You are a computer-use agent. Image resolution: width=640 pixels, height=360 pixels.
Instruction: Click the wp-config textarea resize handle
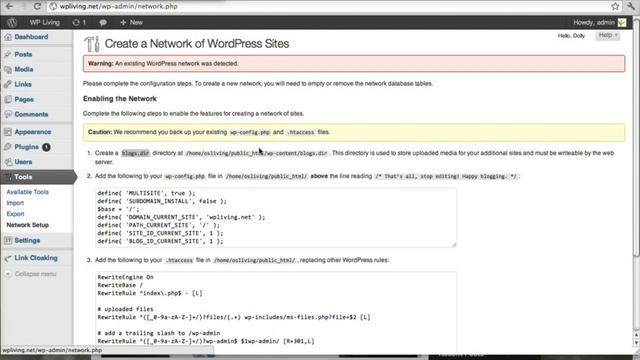453,244
